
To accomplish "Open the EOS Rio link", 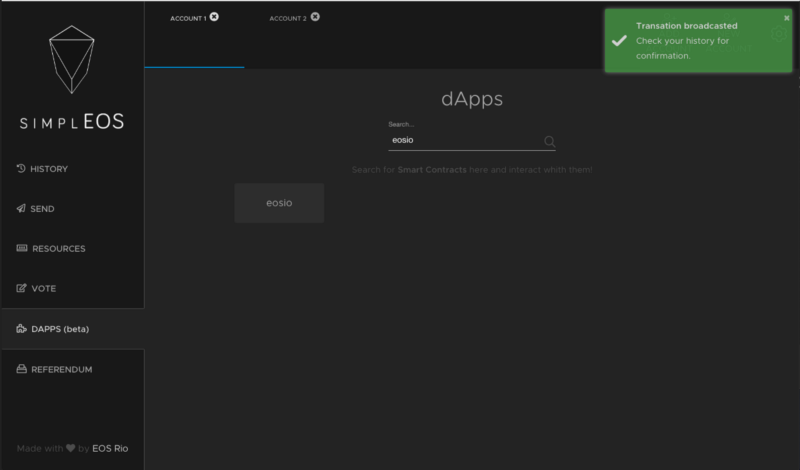I will [110, 449].
